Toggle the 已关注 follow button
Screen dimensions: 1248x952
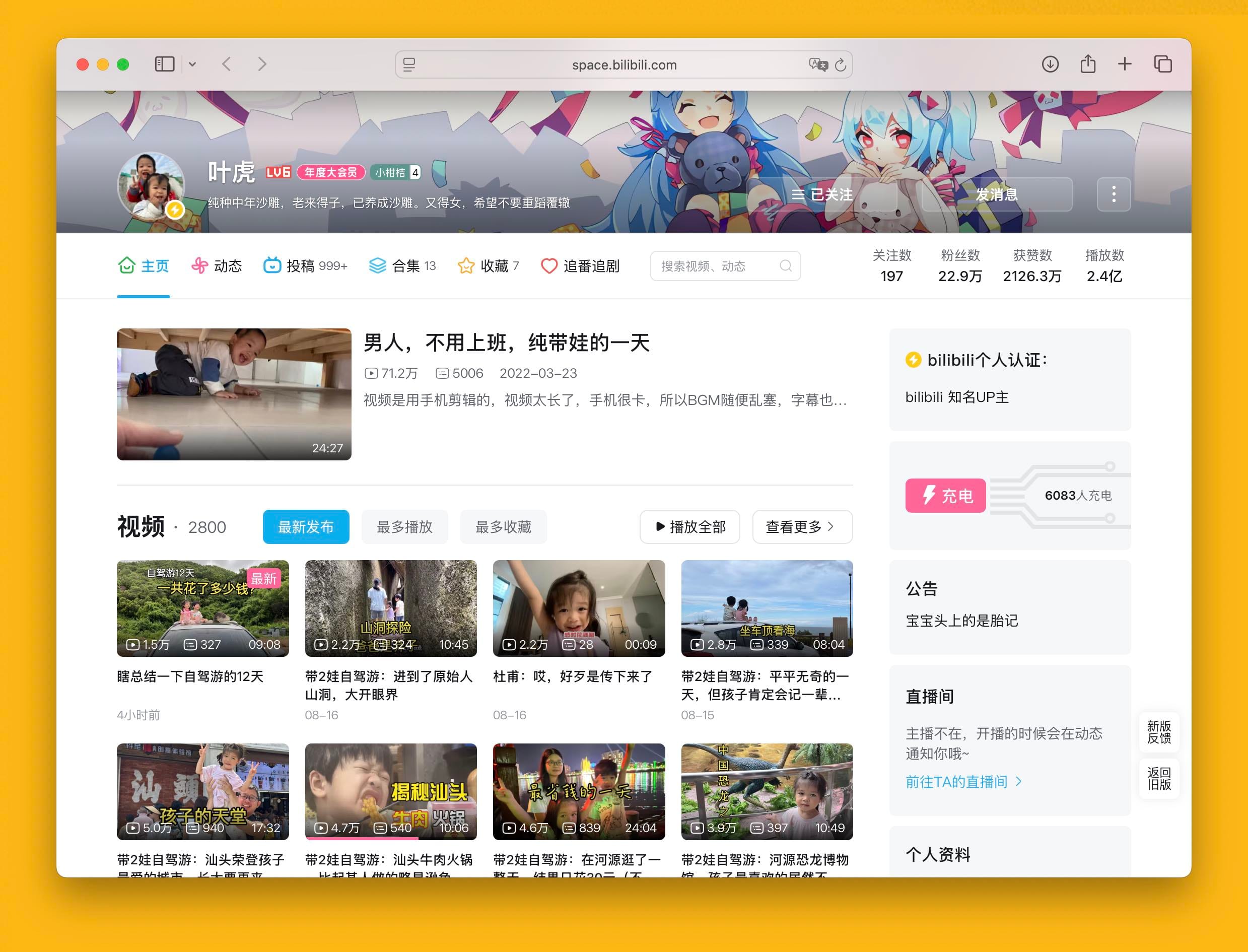822,194
